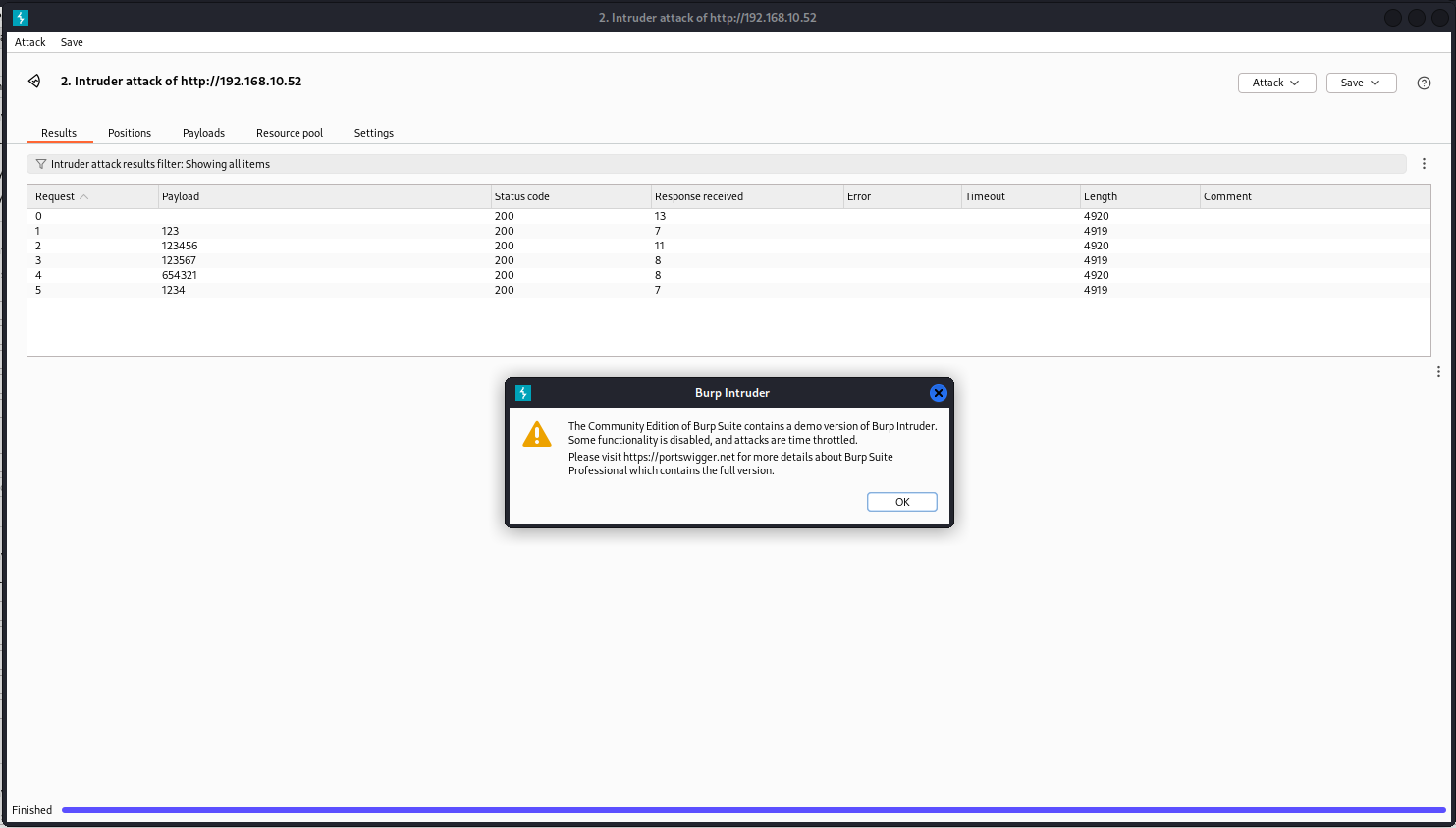This screenshot has height=828, width=1456.
Task: Select the row with payload 1234
Action: (728, 290)
